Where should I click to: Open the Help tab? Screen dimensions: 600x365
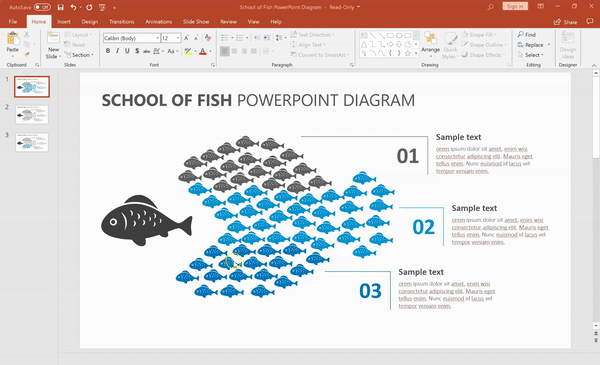point(276,22)
